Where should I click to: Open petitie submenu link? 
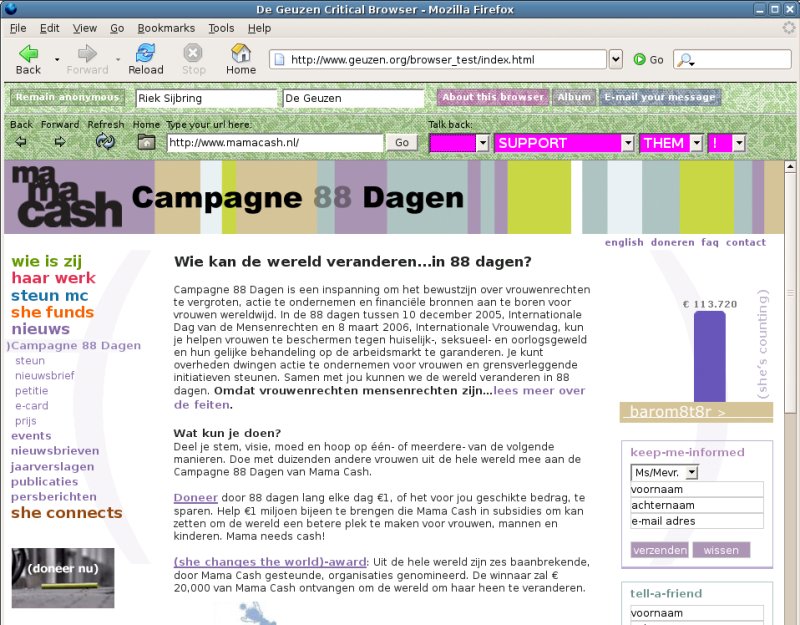click(x=32, y=391)
